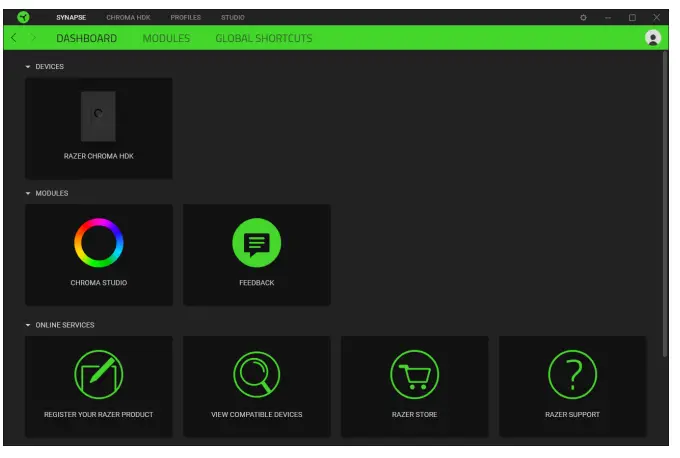Select the Global Shortcuts sub-tab
The width and height of the screenshot is (680, 458).
(x=264, y=38)
